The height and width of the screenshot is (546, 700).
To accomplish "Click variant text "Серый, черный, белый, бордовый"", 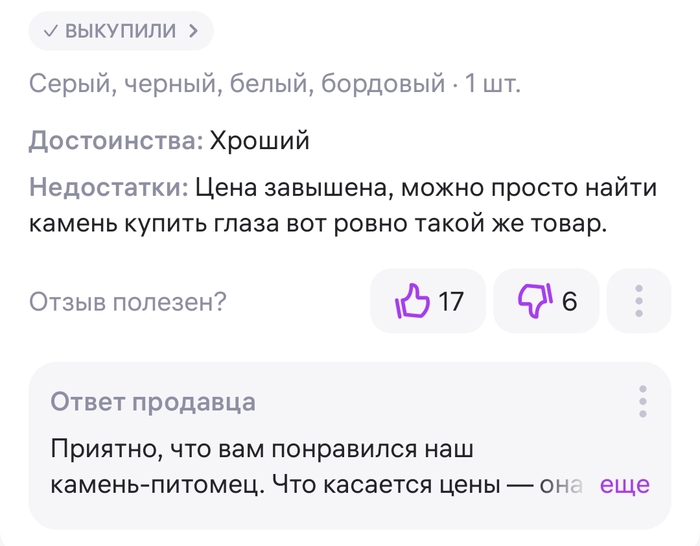I will [237, 85].
